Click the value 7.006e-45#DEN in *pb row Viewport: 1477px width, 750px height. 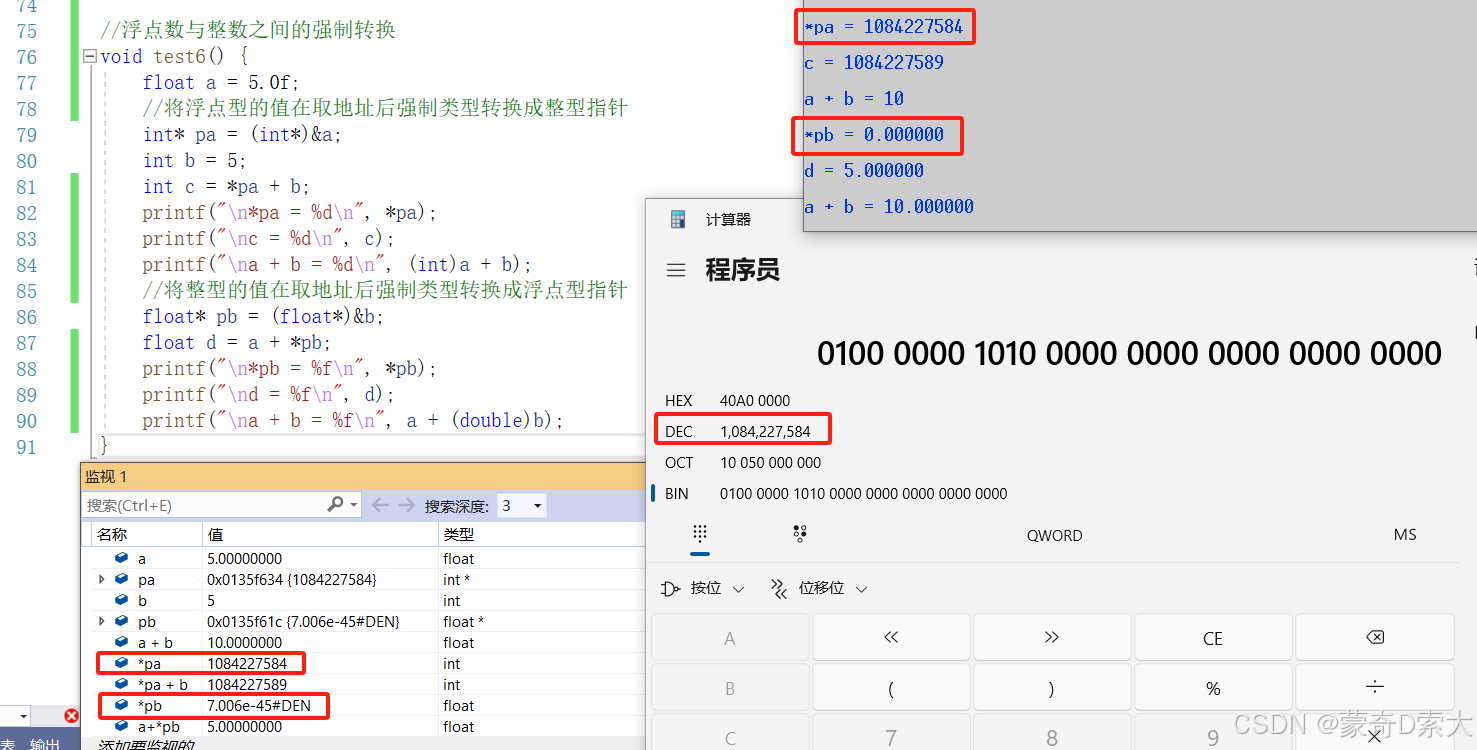click(259, 706)
